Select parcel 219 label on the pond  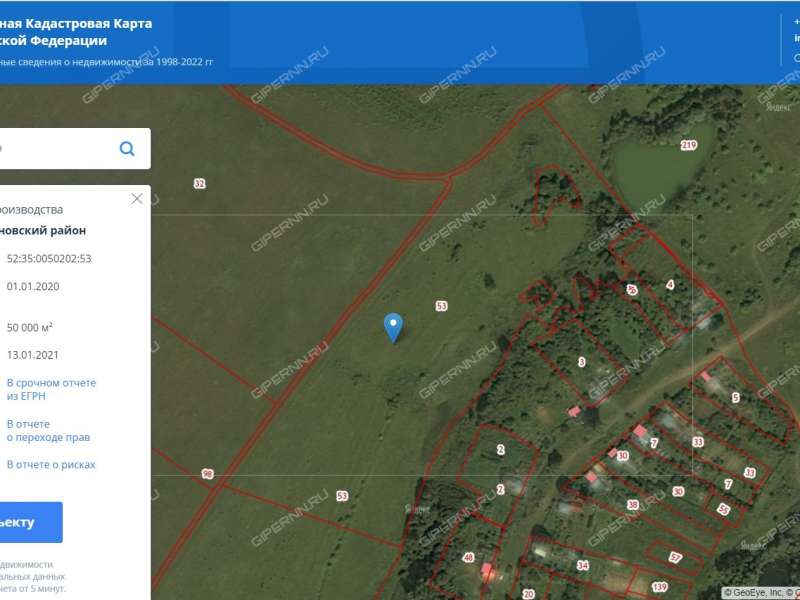[x=688, y=146]
